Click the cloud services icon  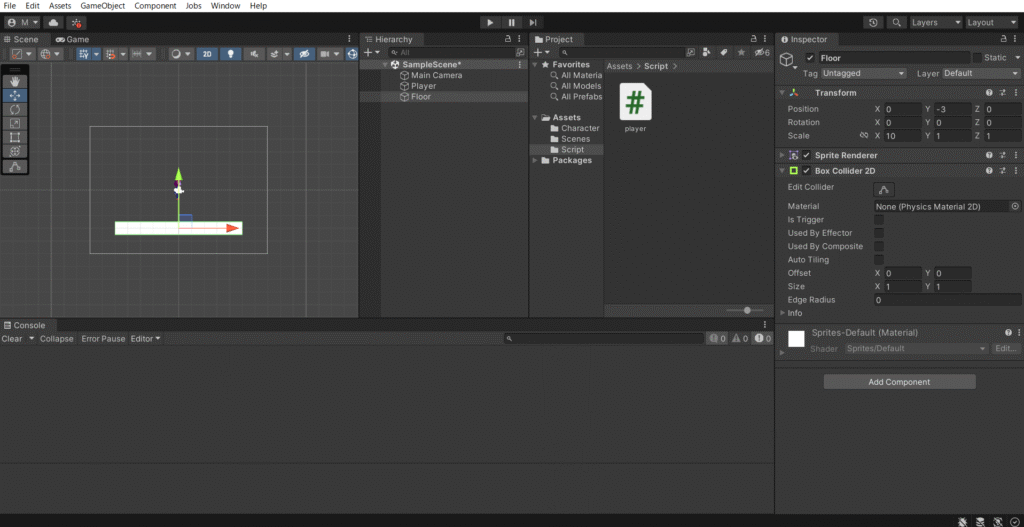click(x=53, y=22)
